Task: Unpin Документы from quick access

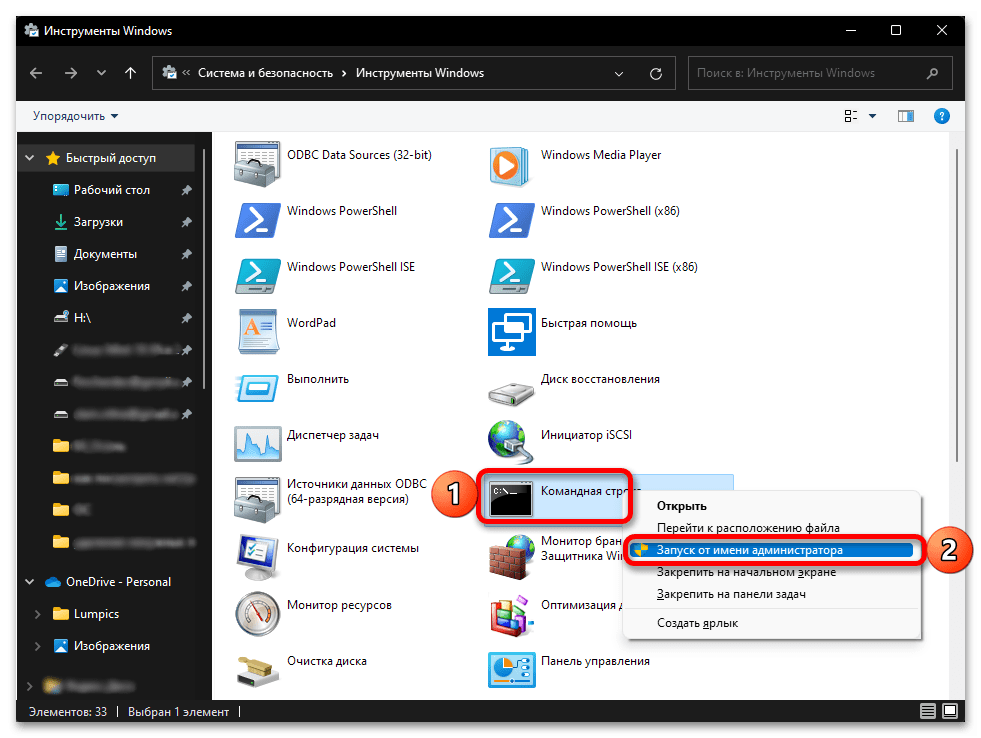Action: tap(186, 254)
